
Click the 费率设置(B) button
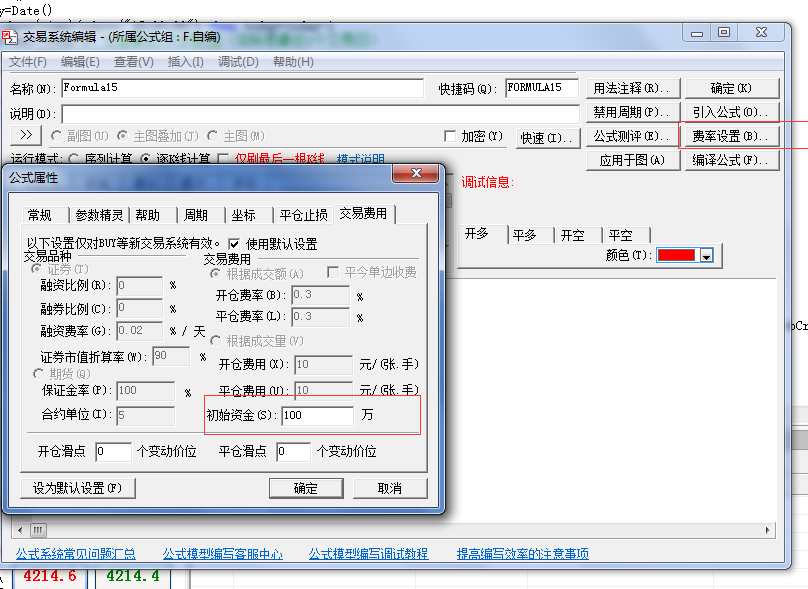pos(729,136)
